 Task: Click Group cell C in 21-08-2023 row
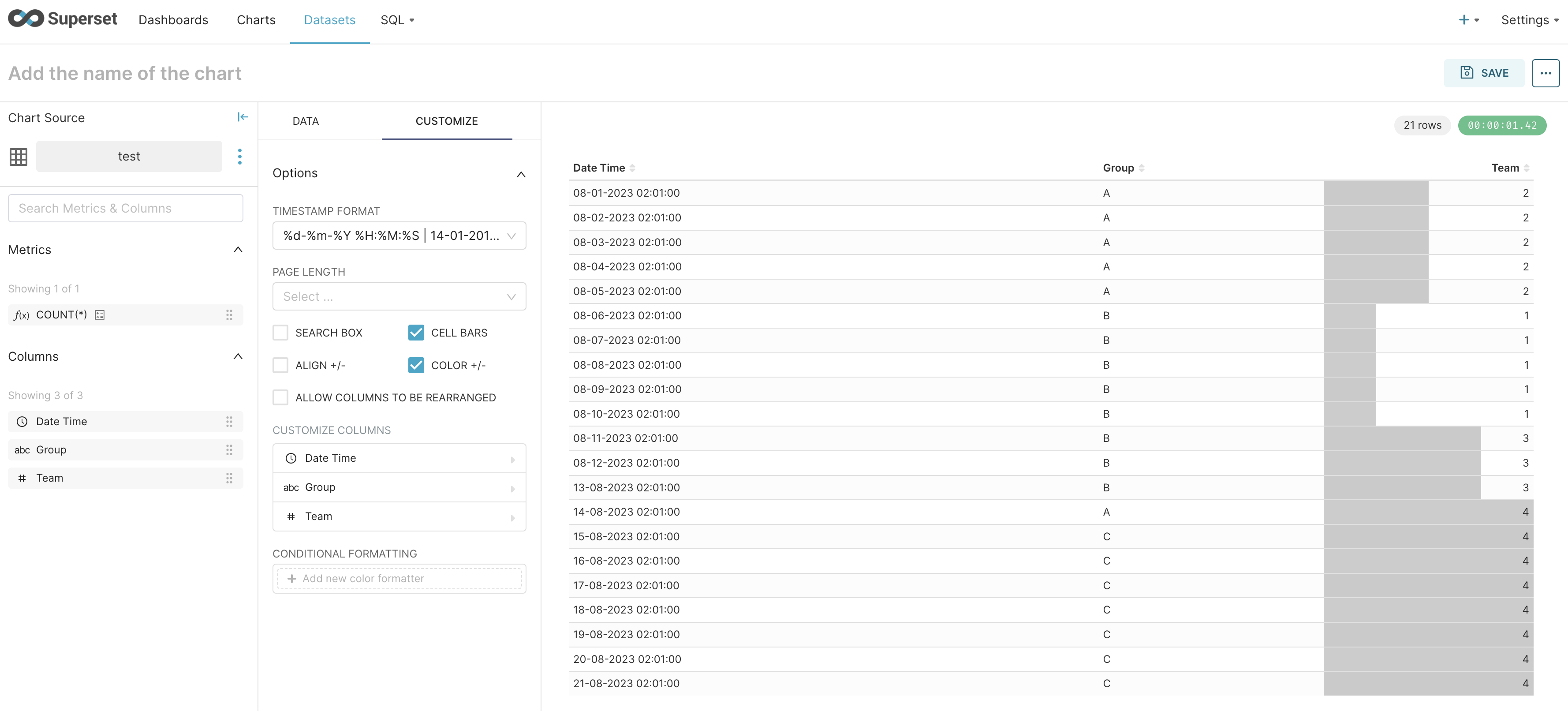[x=1107, y=684]
